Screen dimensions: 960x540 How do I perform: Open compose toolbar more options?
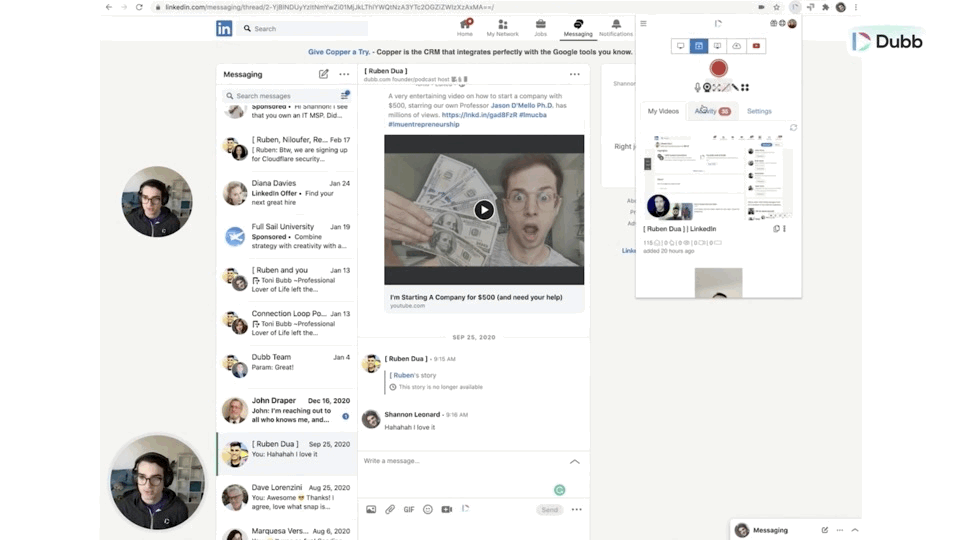point(576,509)
